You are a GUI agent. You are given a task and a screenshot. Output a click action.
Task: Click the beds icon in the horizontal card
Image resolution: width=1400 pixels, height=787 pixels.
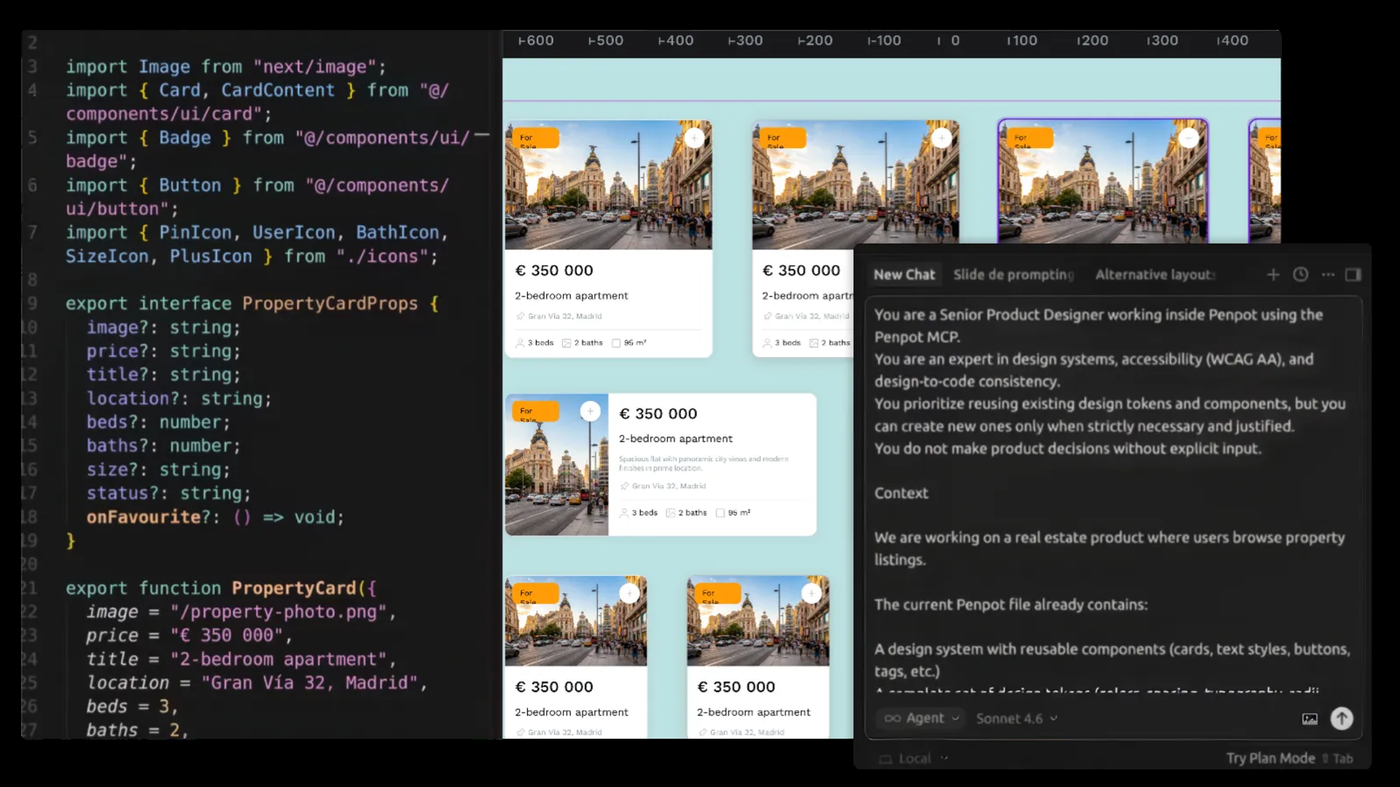coord(624,513)
